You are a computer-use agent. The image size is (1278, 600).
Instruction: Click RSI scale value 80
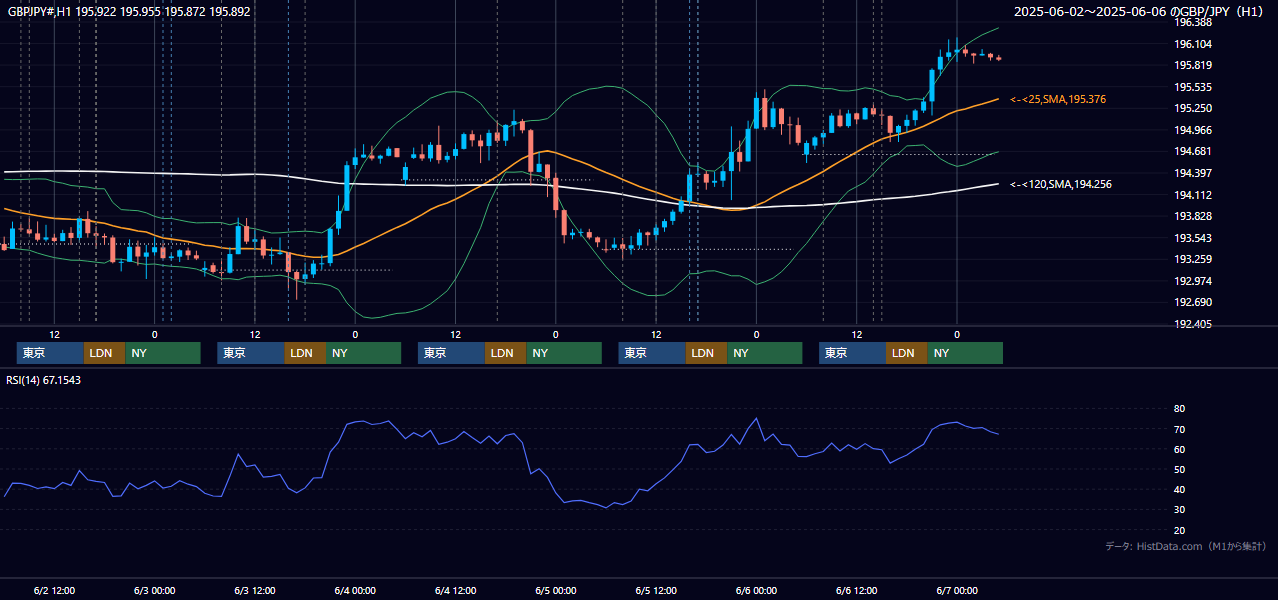pyautogui.click(x=1180, y=409)
